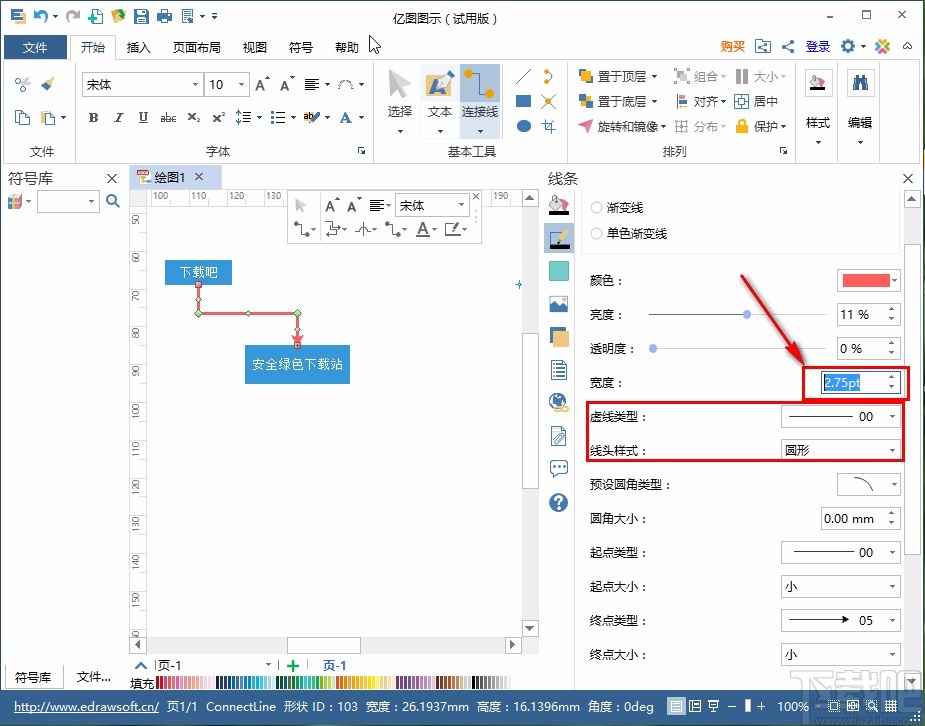Select the Connector line tool
Viewport: 925px width, 726px height.
point(480,101)
